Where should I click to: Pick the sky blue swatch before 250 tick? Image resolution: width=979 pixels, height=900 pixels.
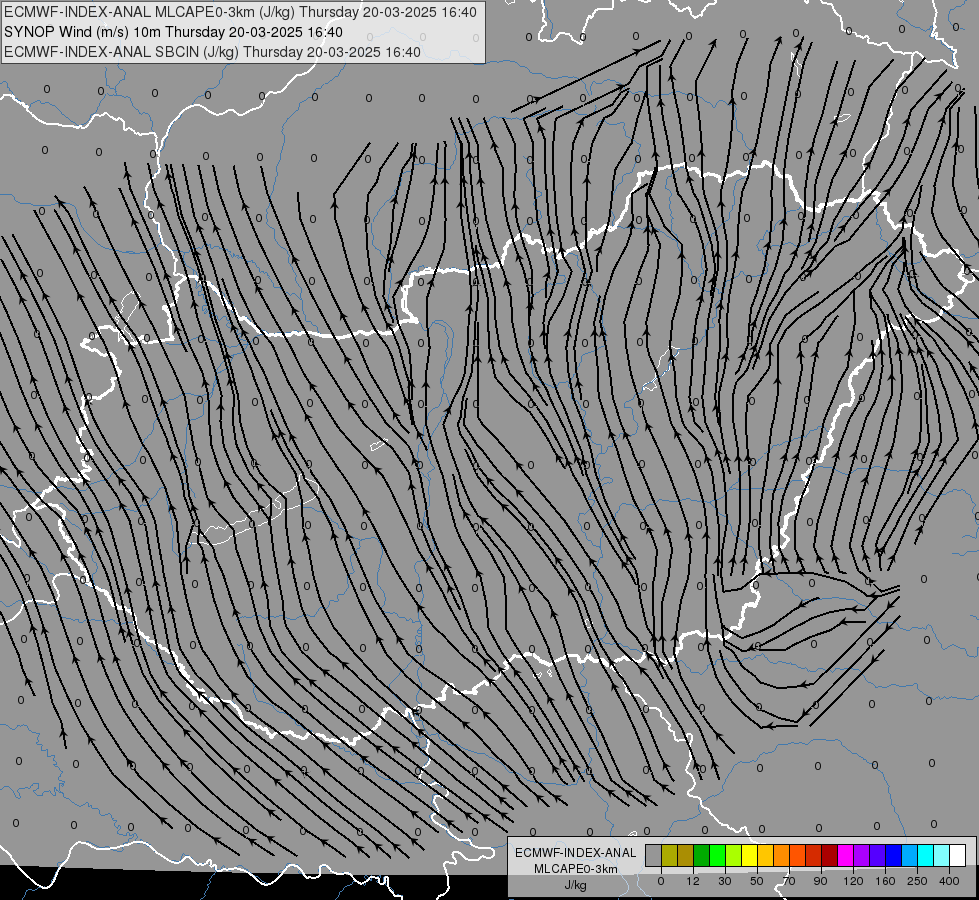pyautogui.click(x=910, y=855)
